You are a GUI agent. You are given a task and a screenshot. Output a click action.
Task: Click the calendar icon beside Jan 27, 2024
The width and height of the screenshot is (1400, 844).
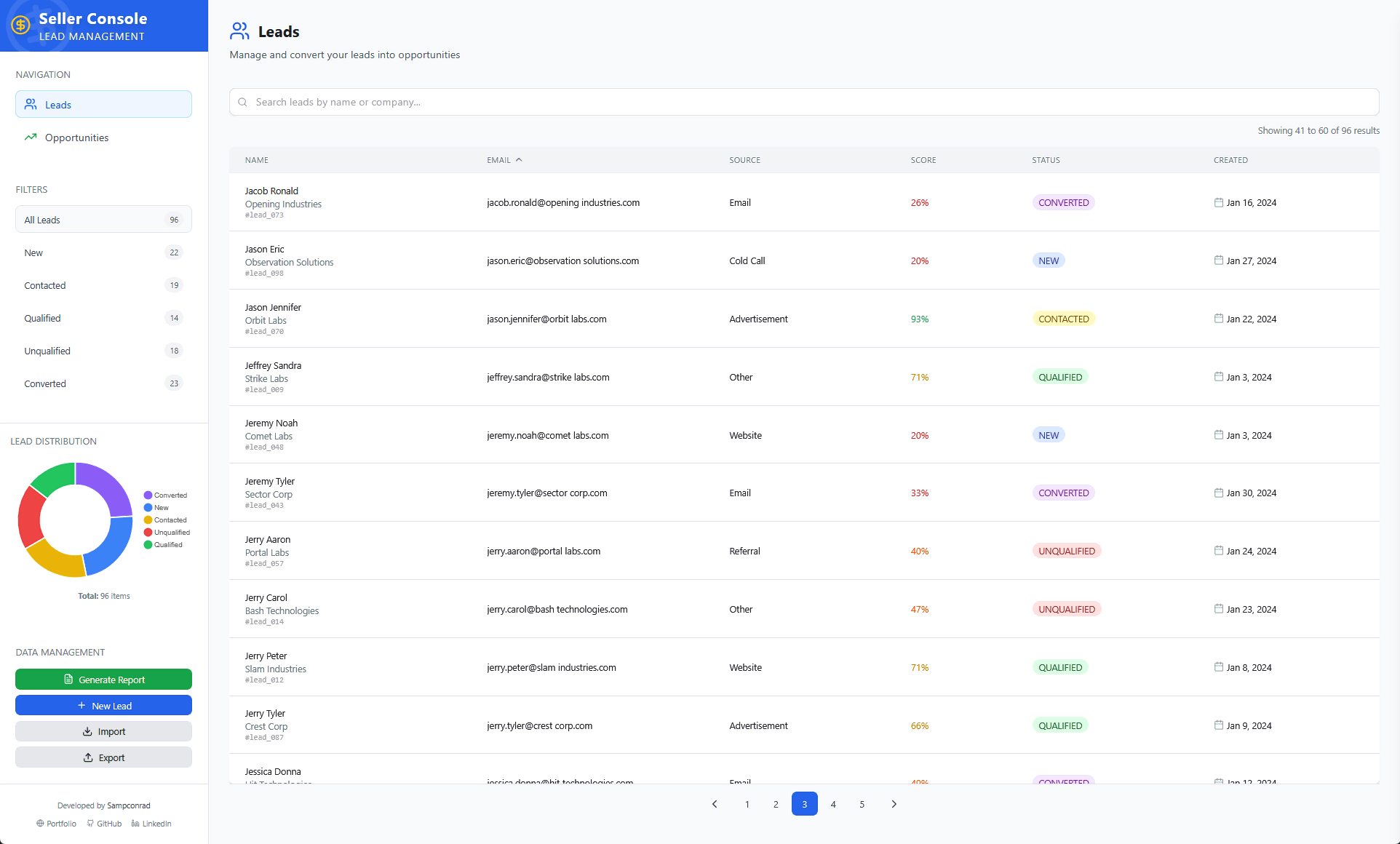1219,260
